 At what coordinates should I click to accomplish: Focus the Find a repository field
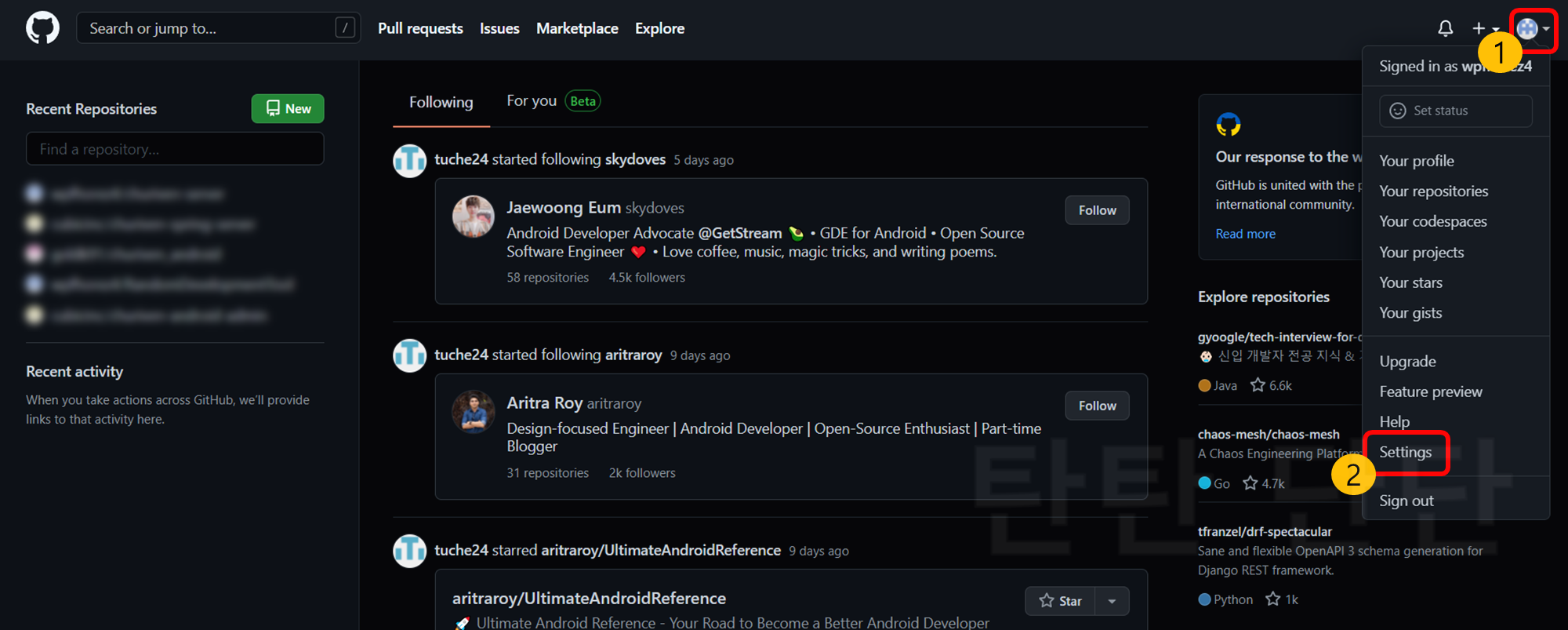click(x=175, y=149)
